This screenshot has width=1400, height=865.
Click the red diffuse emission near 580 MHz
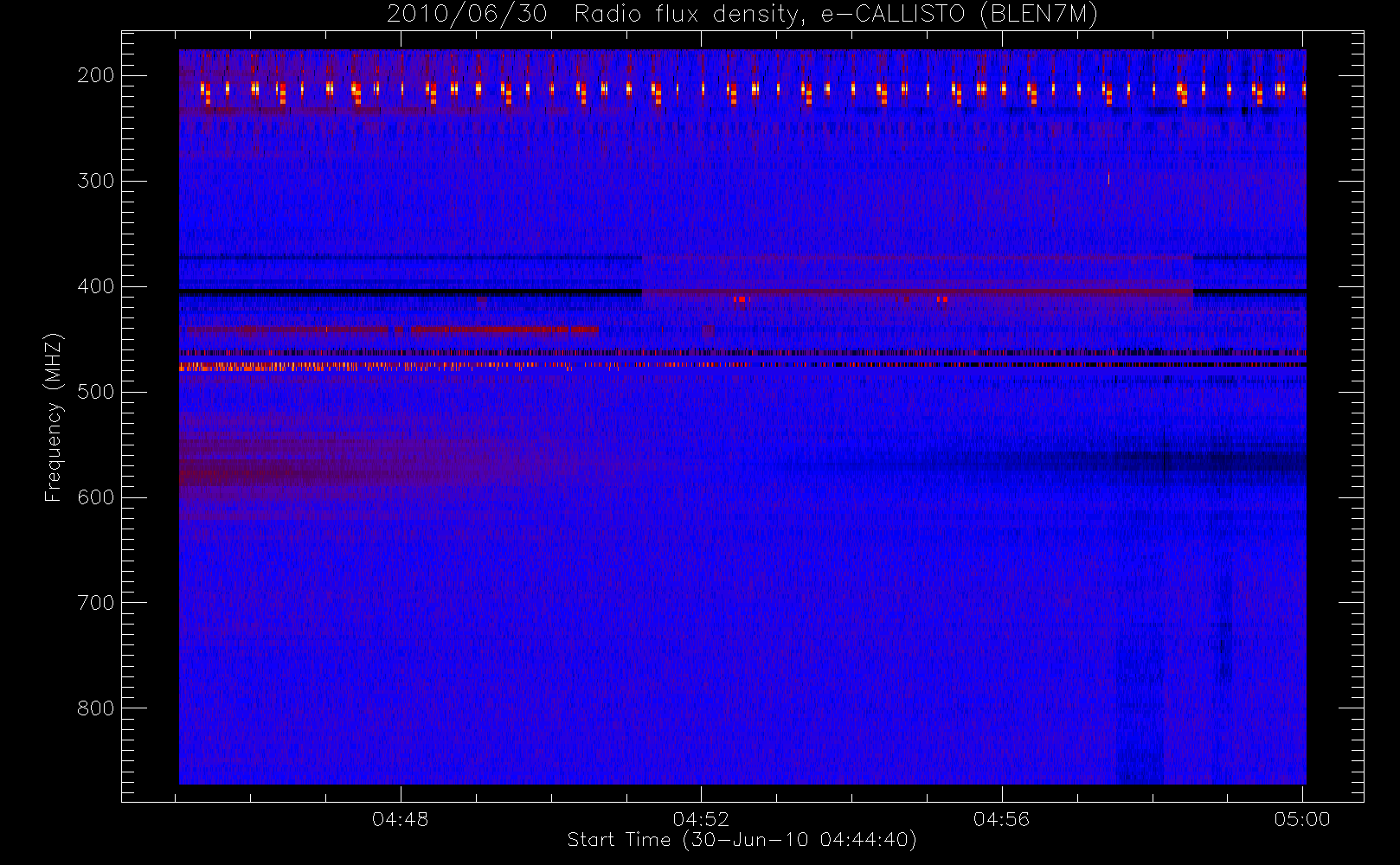286,474
